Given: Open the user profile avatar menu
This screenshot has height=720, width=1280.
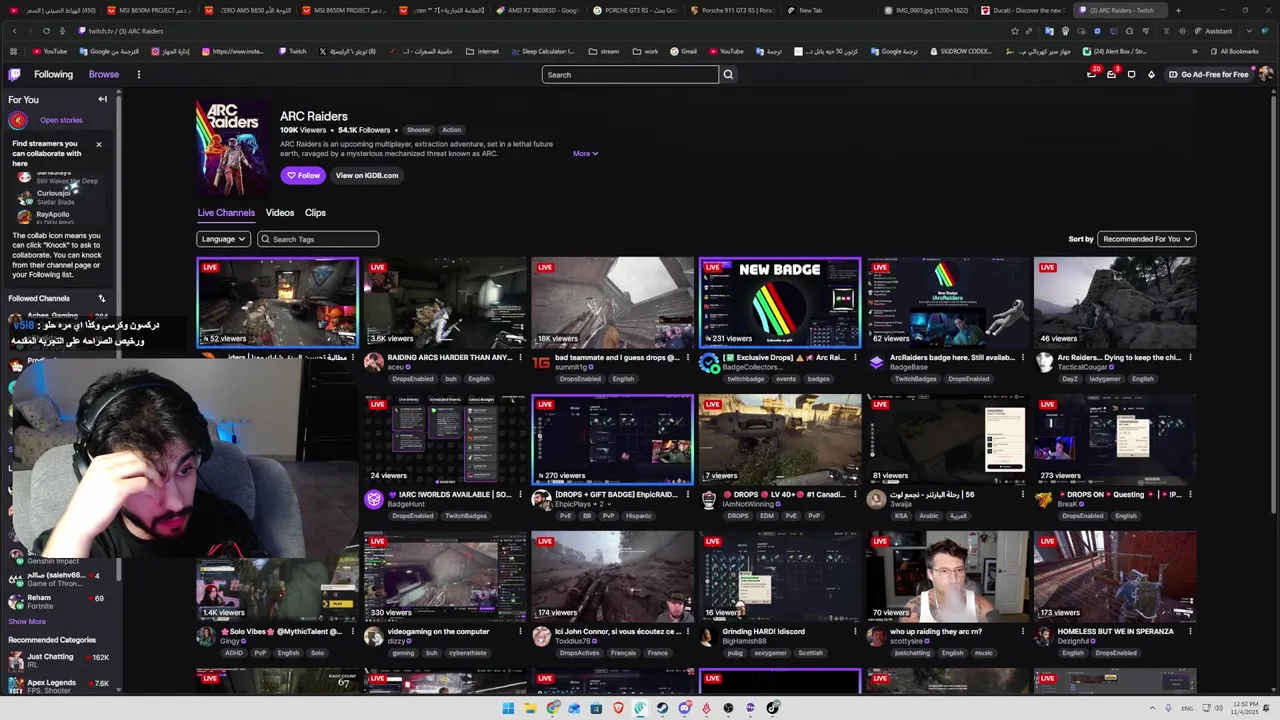Looking at the screenshot, I should pos(1266,74).
